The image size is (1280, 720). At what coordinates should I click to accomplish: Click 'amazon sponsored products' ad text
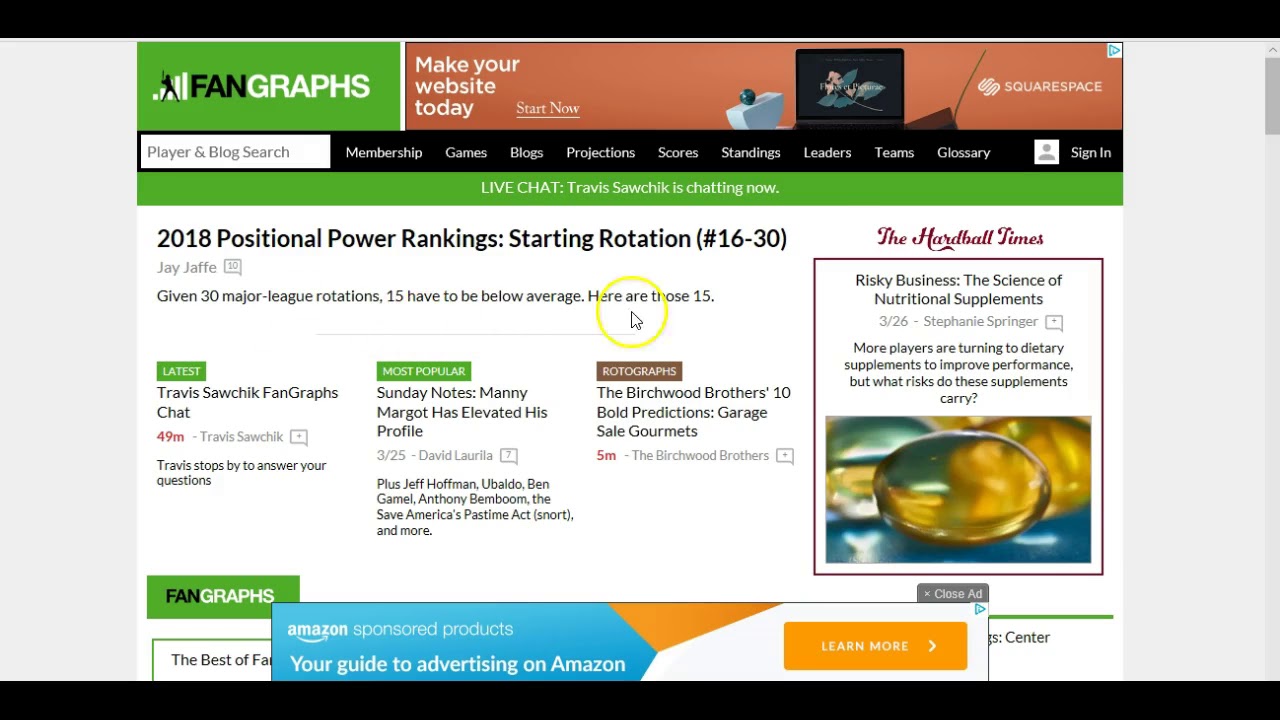[x=400, y=630]
